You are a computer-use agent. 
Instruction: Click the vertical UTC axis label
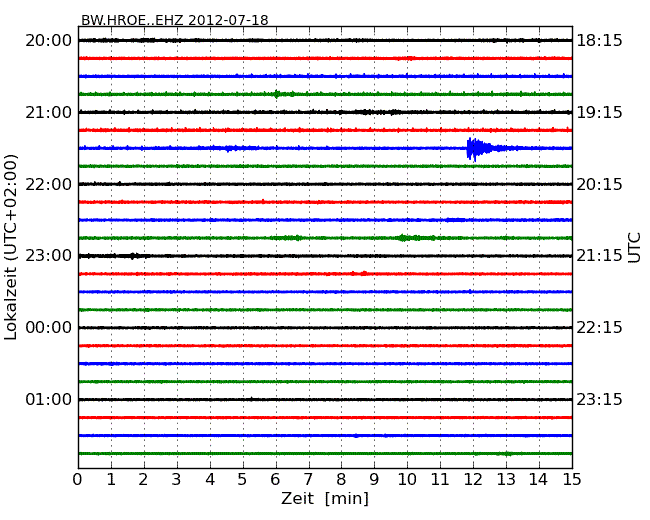[634, 248]
